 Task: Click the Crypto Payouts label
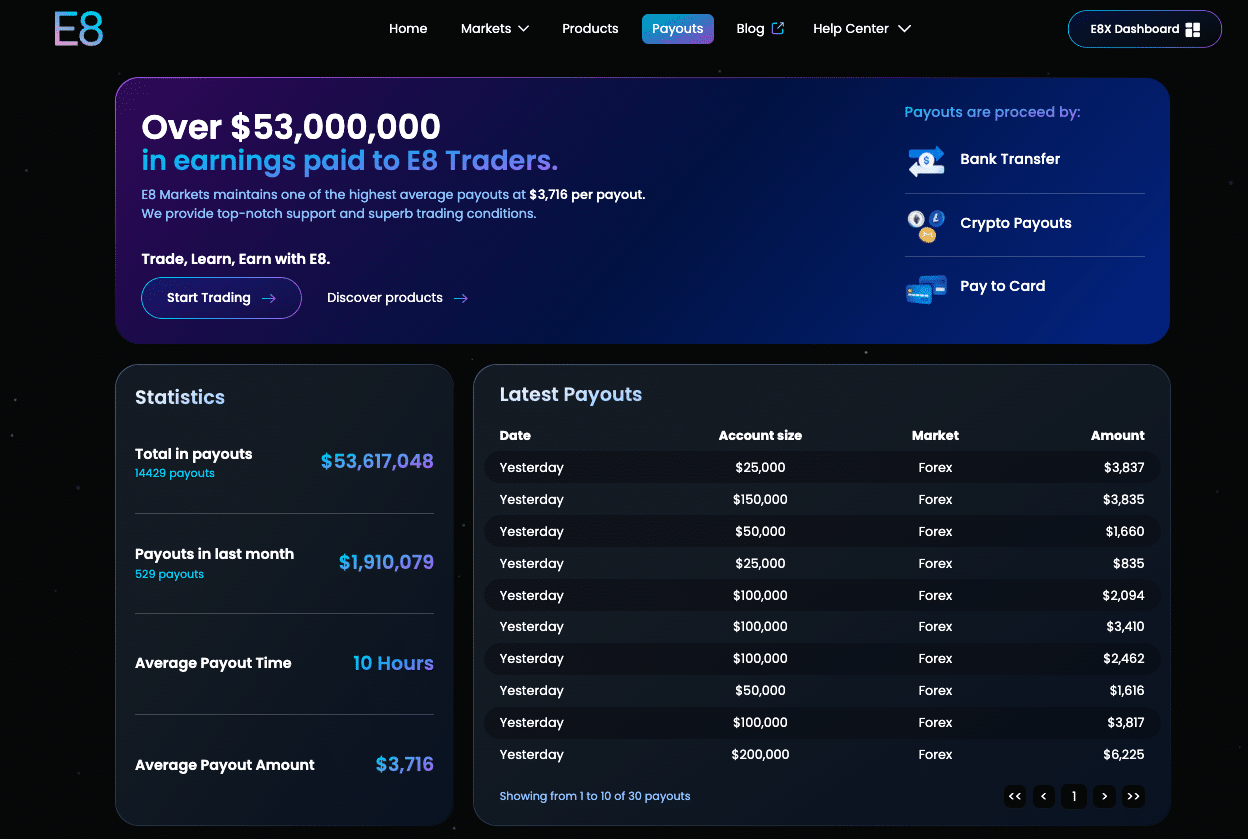(1016, 223)
